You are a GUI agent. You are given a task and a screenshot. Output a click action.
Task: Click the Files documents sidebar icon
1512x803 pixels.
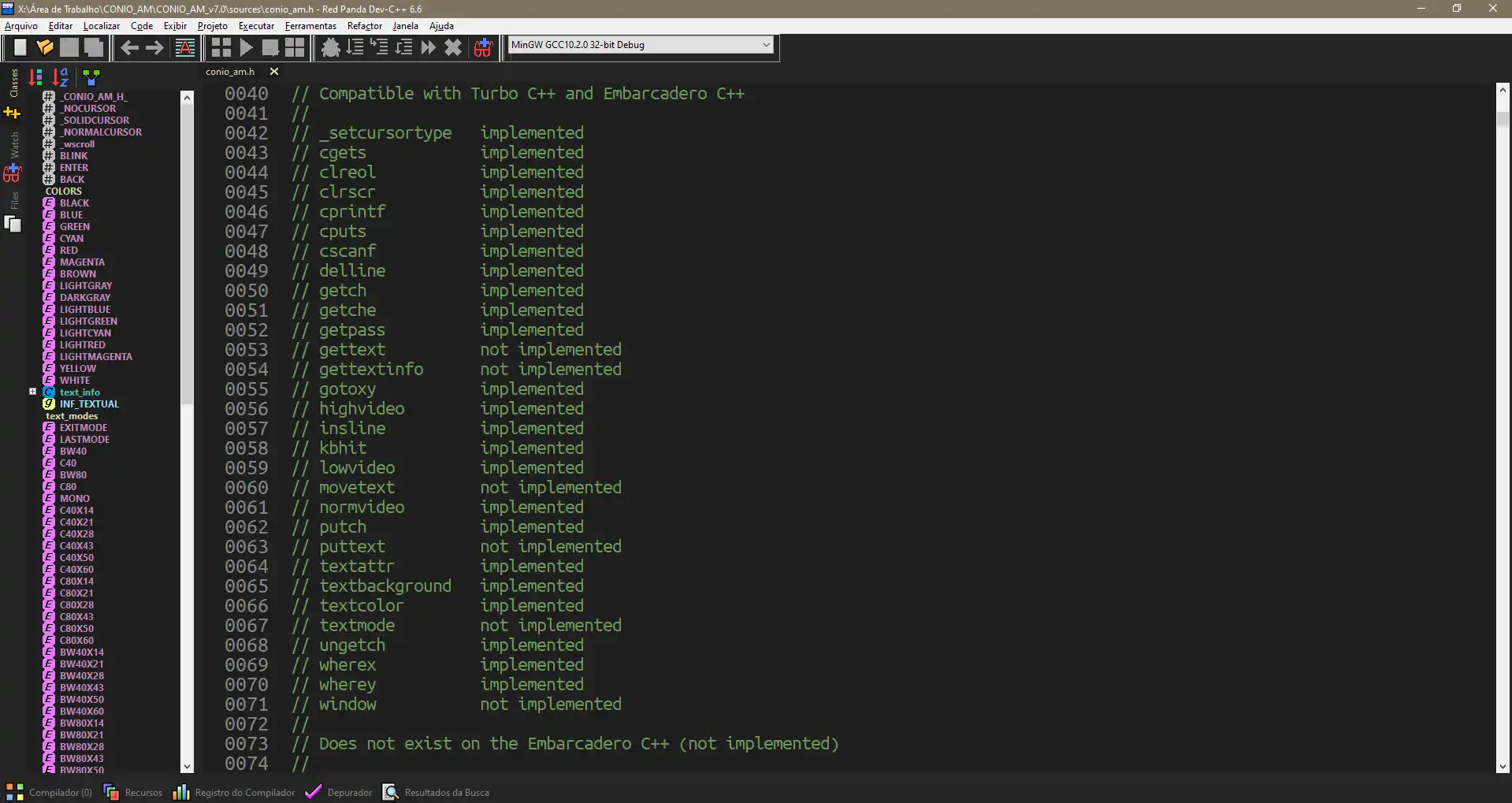(x=13, y=225)
